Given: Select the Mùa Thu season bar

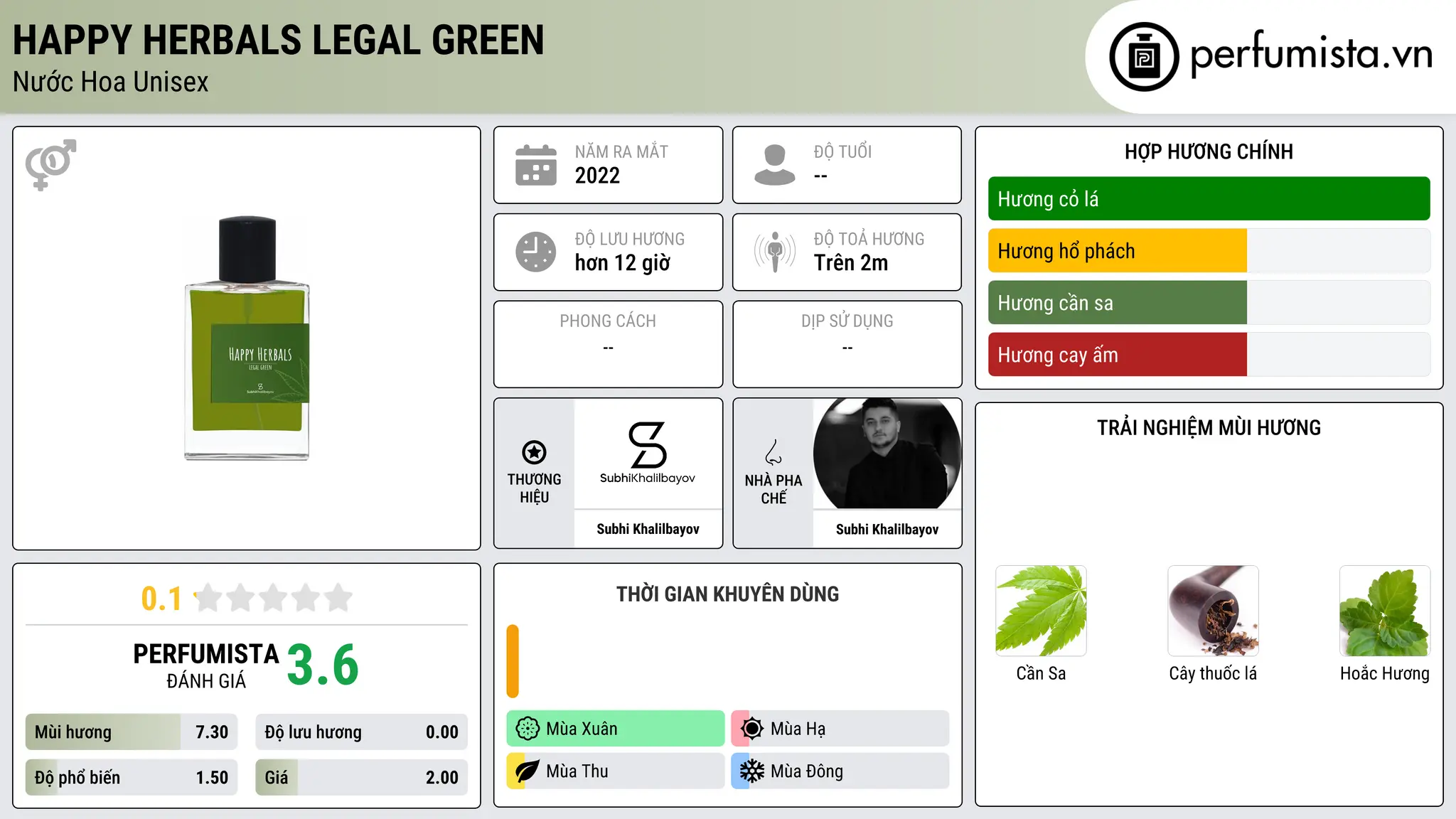Looking at the screenshot, I should tap(616, 771).
